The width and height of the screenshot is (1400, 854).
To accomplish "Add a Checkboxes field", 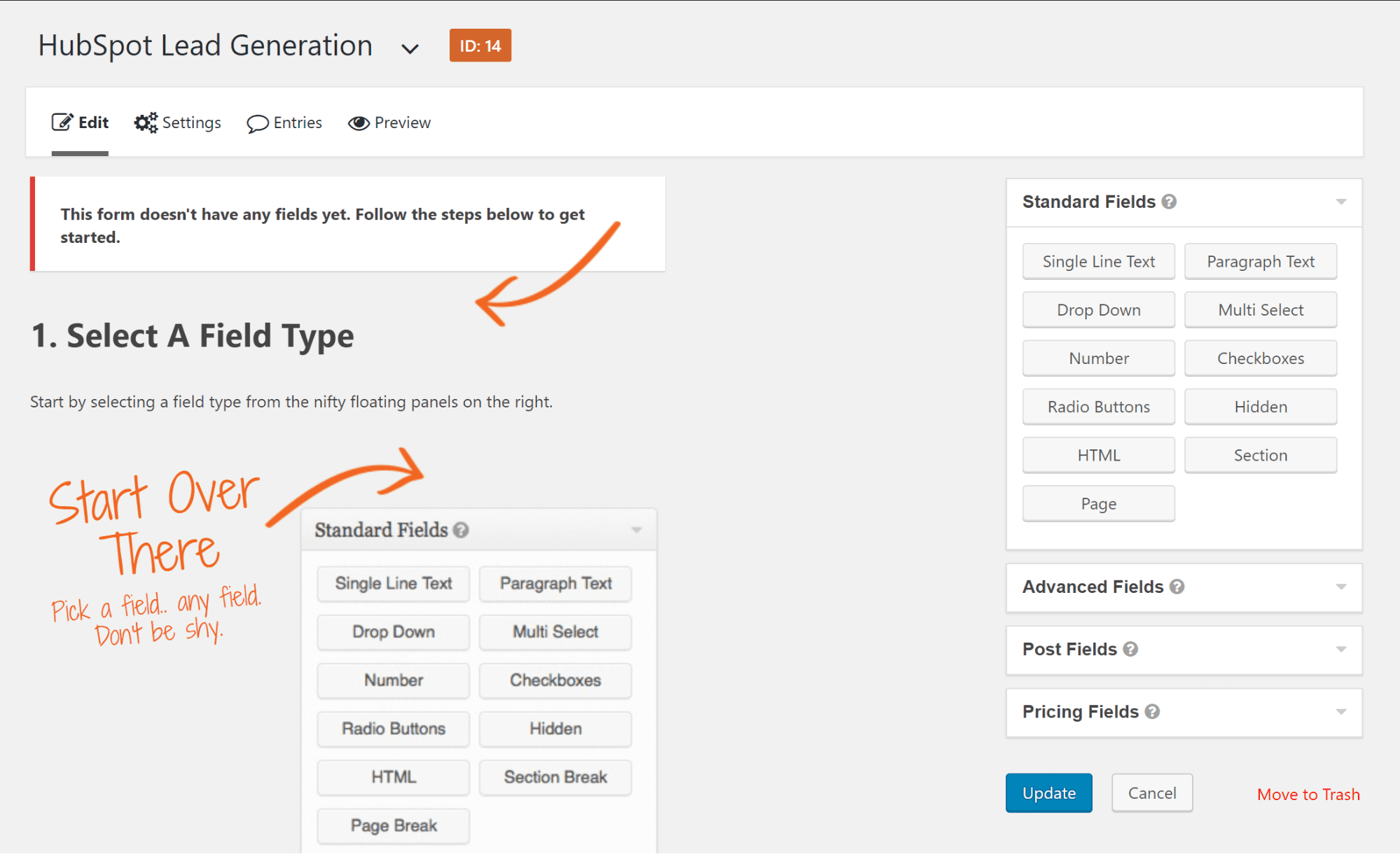I will pos(1260,358).
